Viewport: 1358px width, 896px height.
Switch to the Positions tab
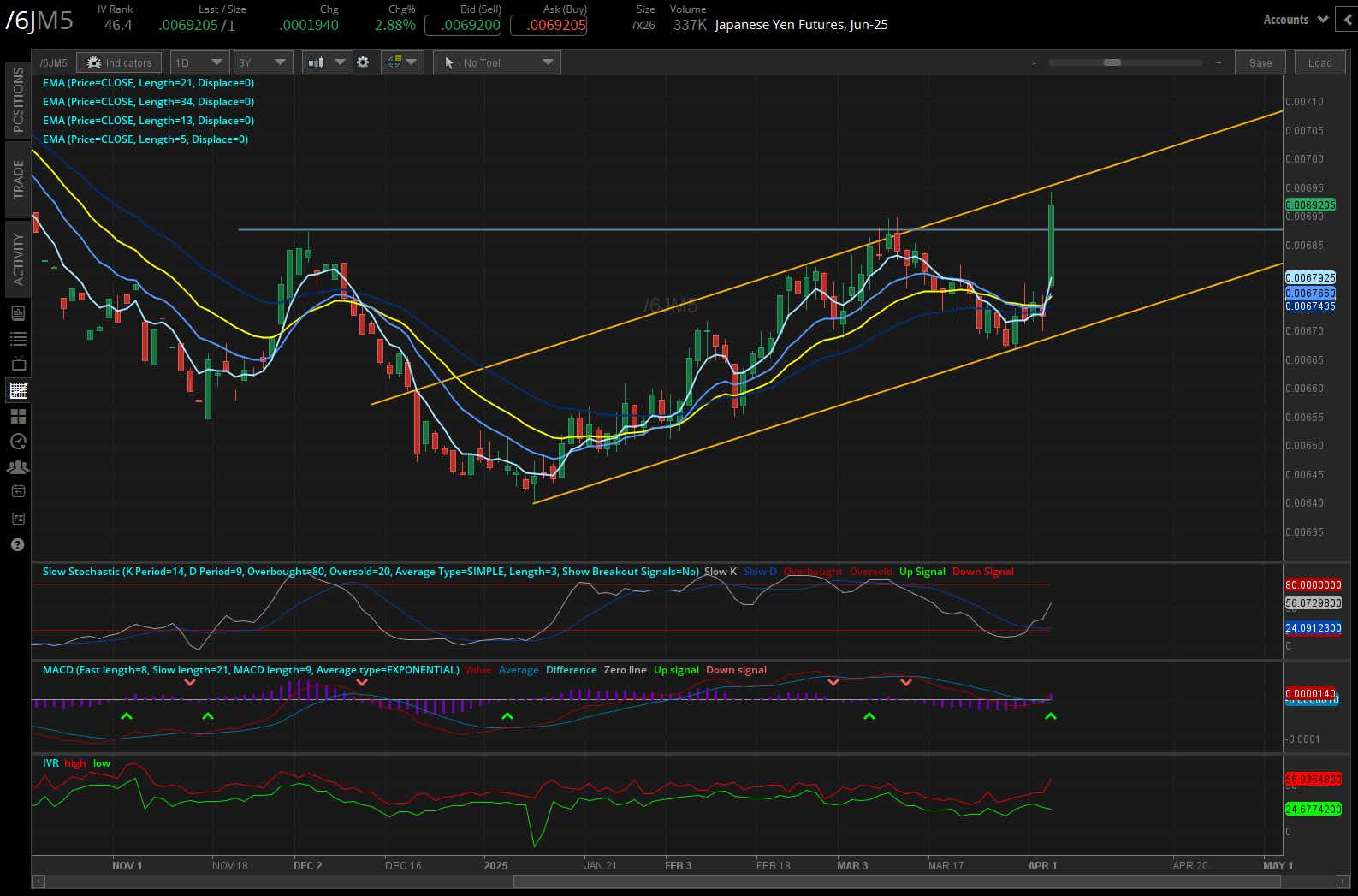click(x=18, y=99)
